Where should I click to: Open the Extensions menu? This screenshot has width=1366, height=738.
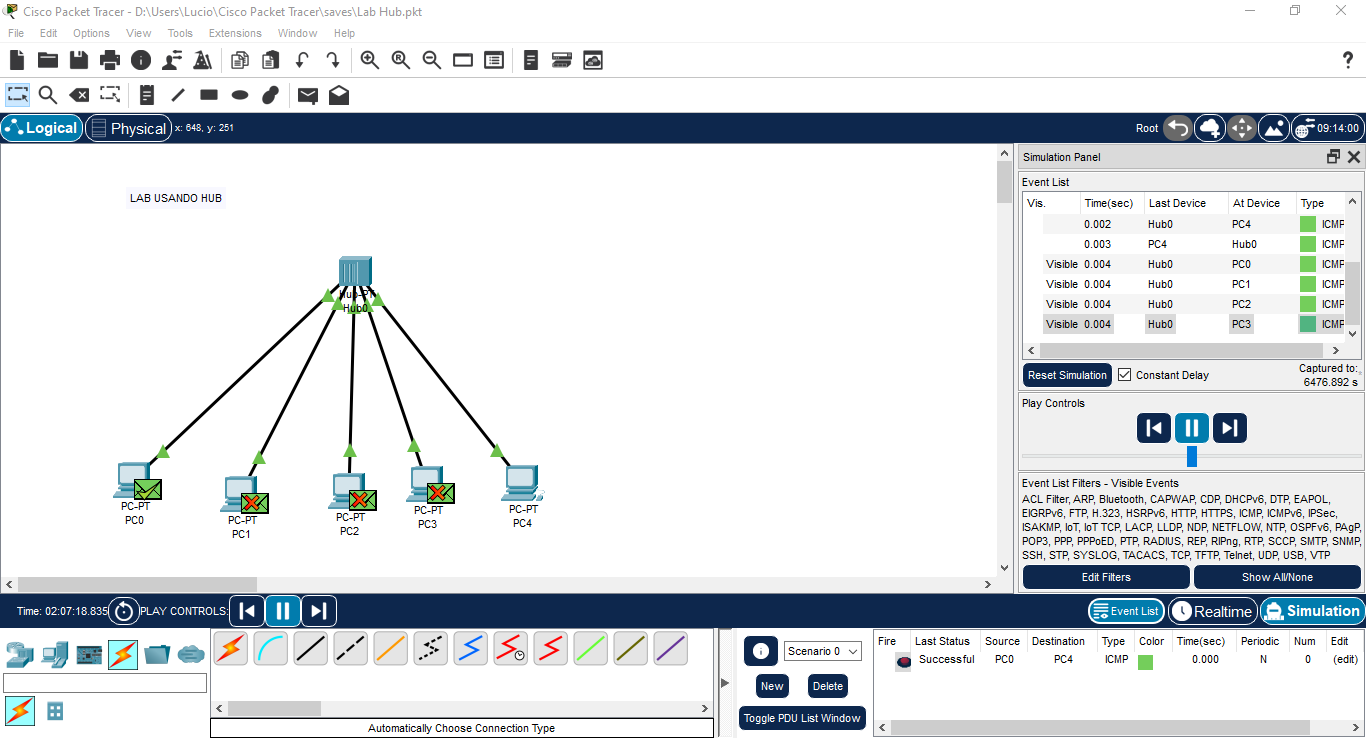pos(235,33)
